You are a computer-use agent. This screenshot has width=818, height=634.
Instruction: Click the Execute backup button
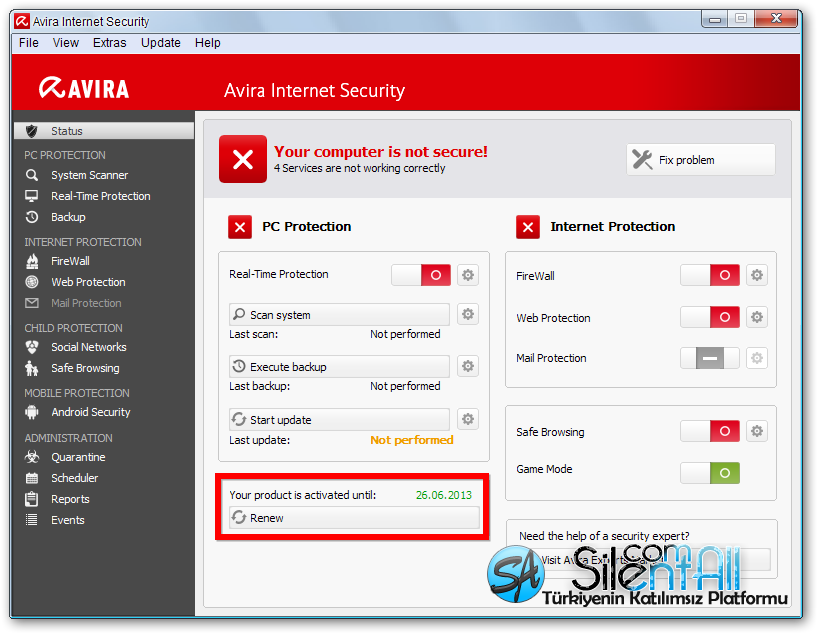(x=339, y=367)
